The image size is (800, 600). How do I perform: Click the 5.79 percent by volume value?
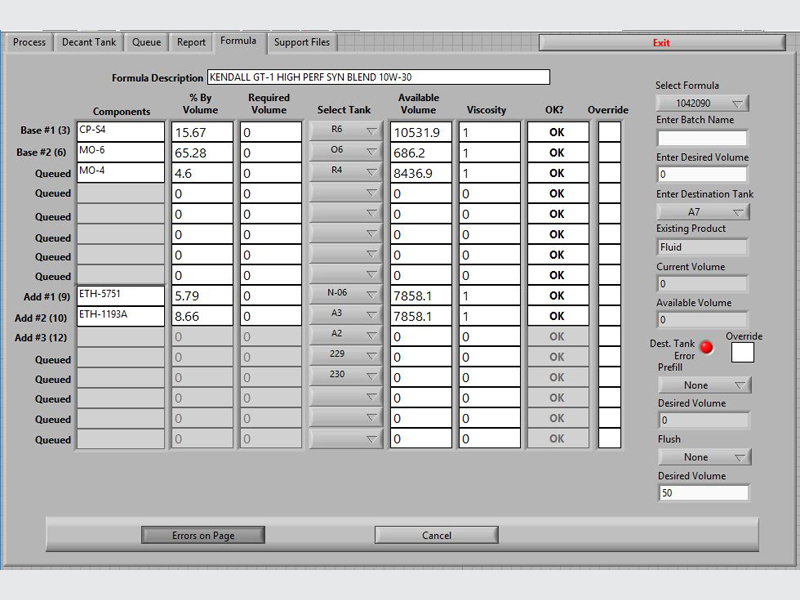click(x=202, y=295)
